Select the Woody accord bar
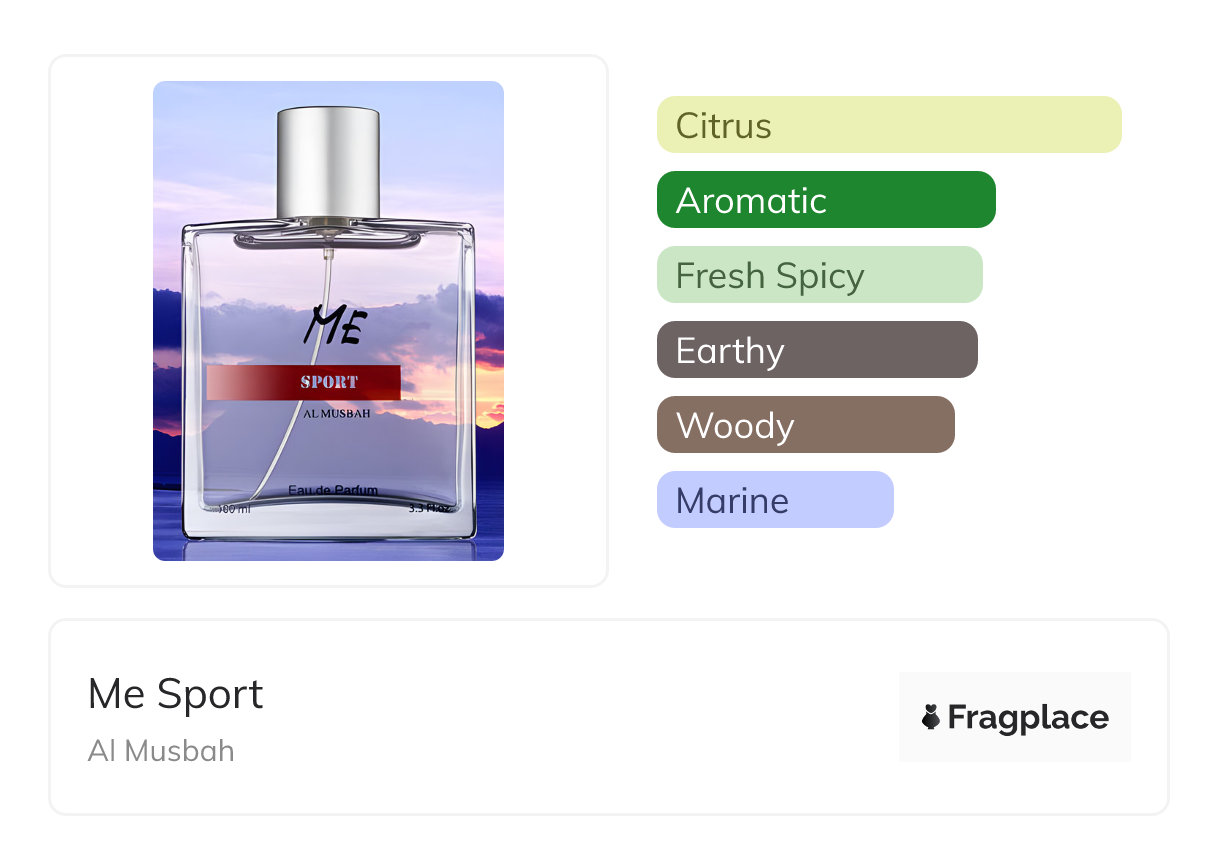The width and height of the screenshot is (1218, 864). 806,425
